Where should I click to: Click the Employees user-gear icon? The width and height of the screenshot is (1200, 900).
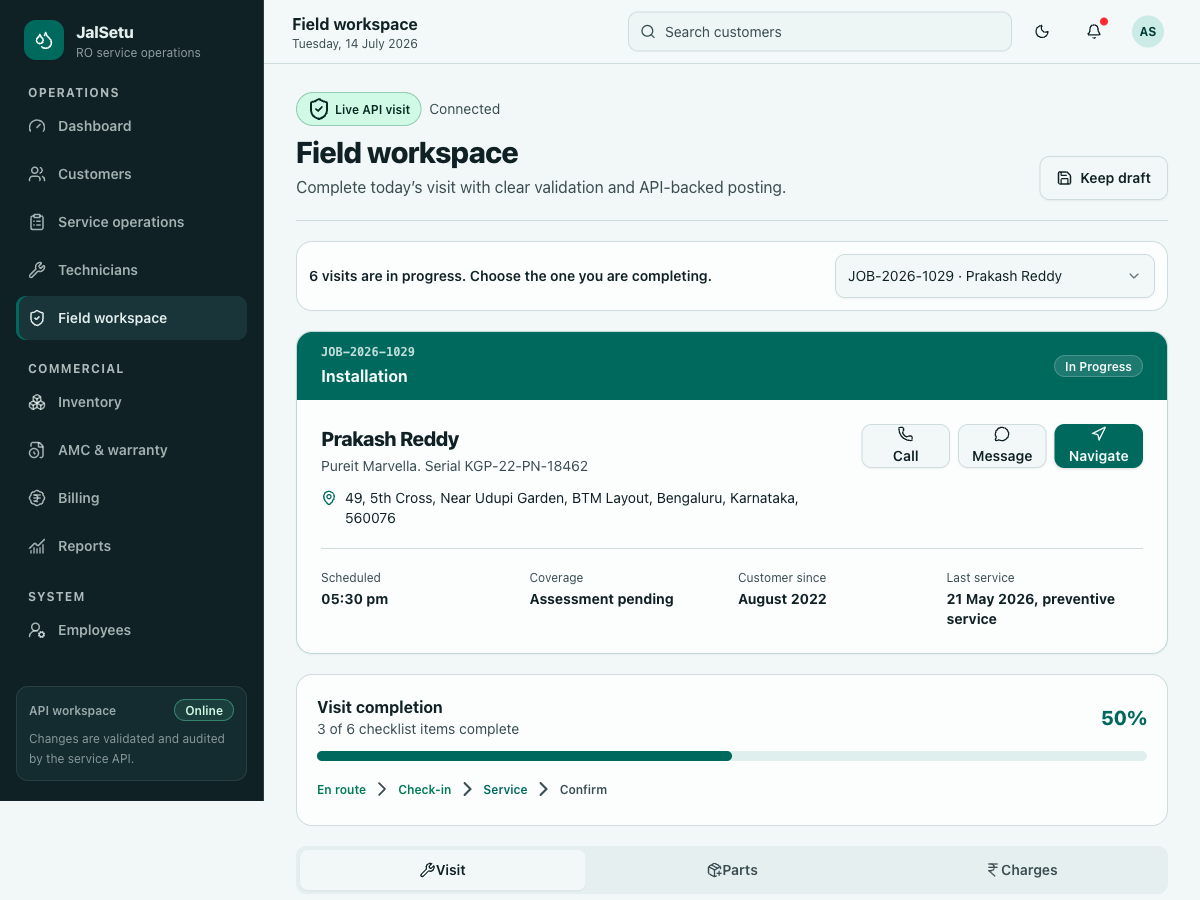tap(37, 630)
